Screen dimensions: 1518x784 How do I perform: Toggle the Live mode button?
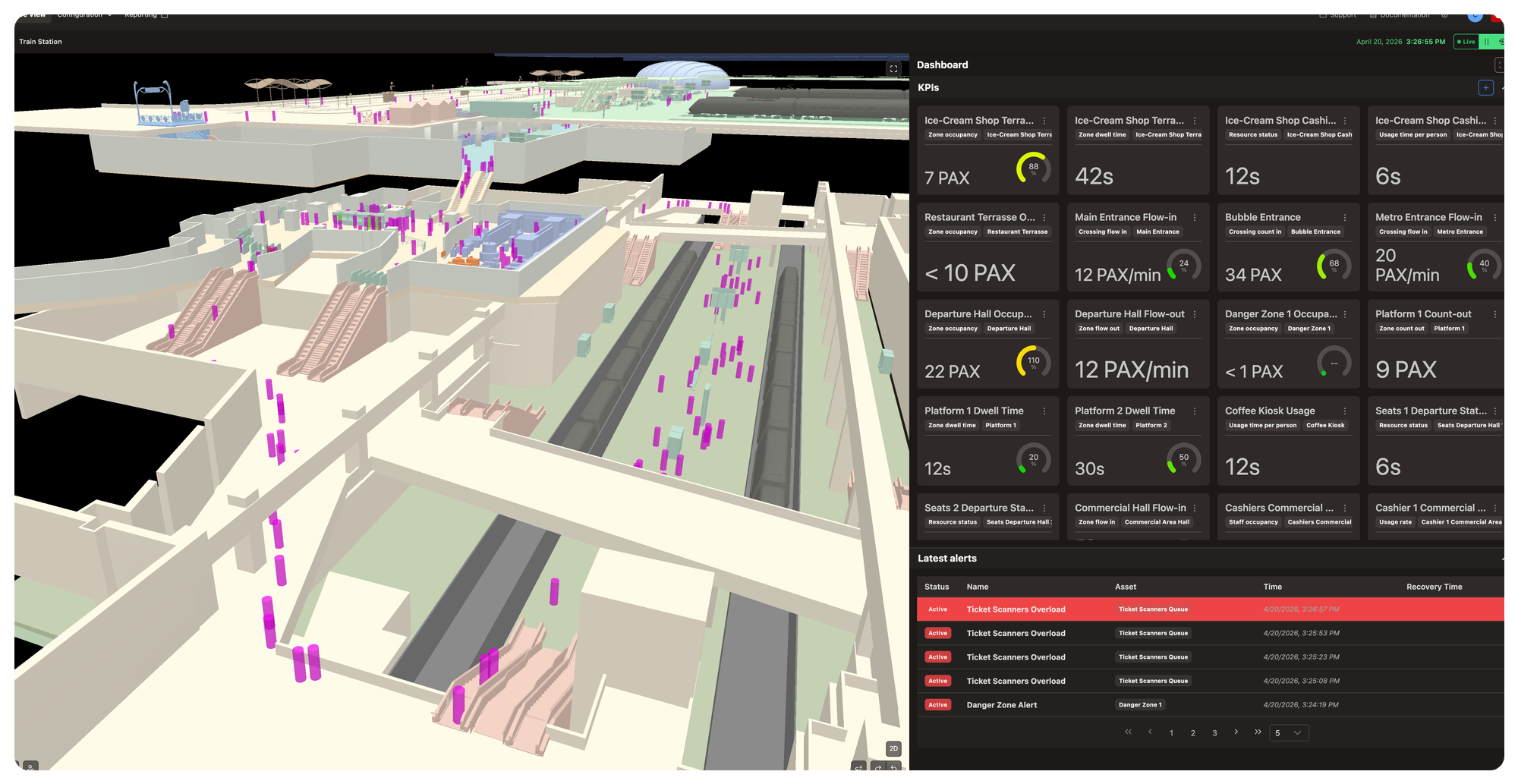(1465, 42)
